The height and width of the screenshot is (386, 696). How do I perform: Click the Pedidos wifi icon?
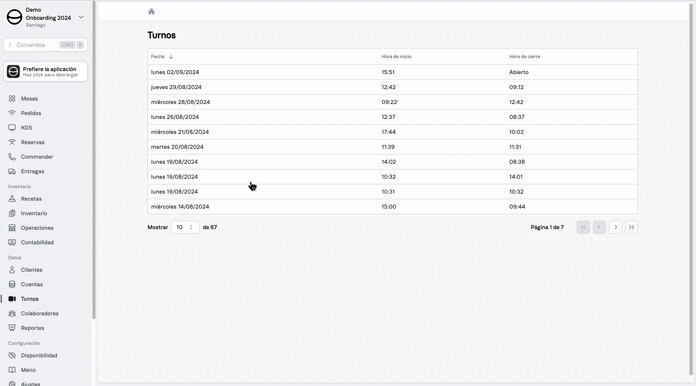tap(12, 113)
